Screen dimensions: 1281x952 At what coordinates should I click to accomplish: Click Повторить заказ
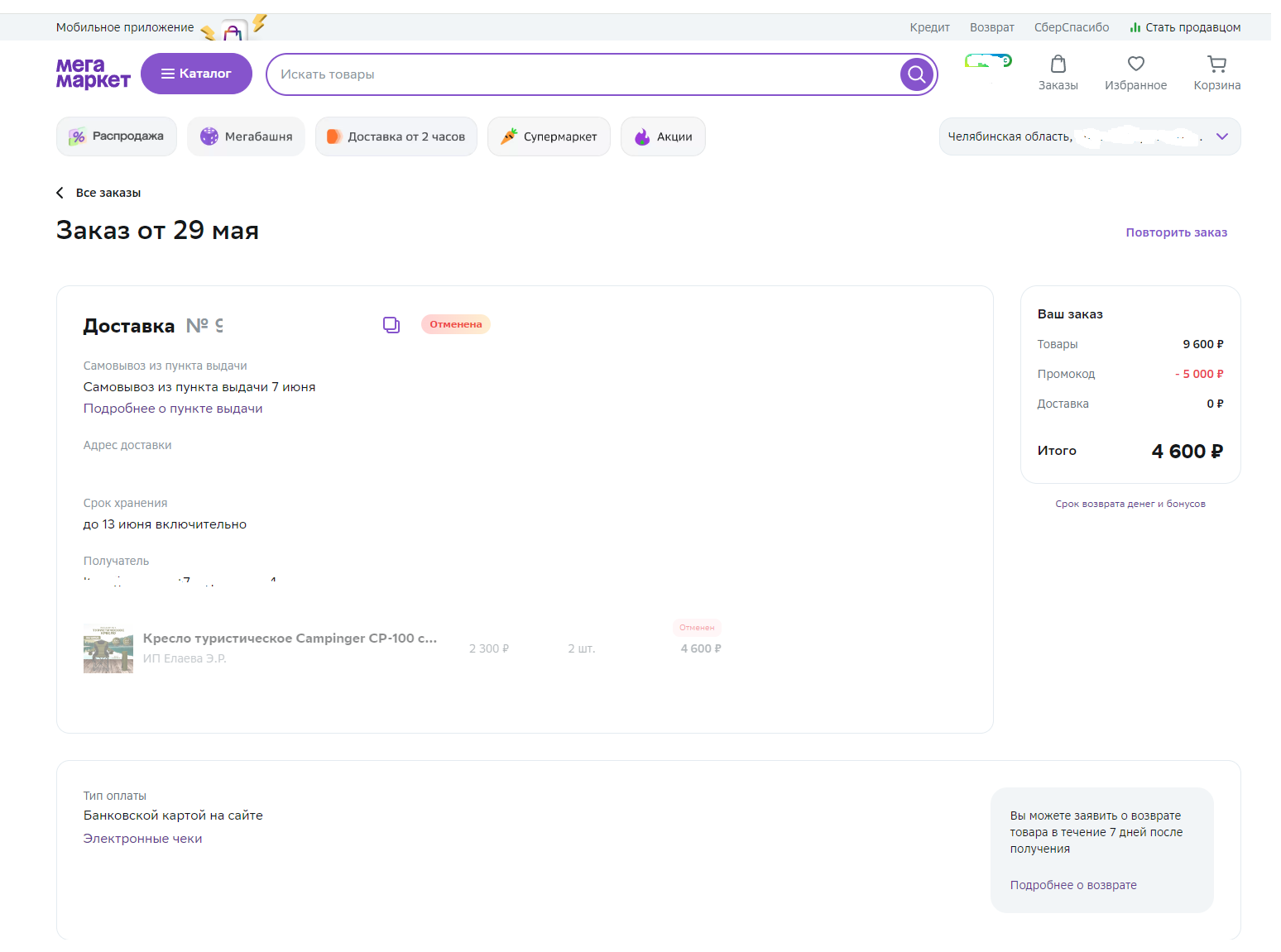click(1177, 232)
